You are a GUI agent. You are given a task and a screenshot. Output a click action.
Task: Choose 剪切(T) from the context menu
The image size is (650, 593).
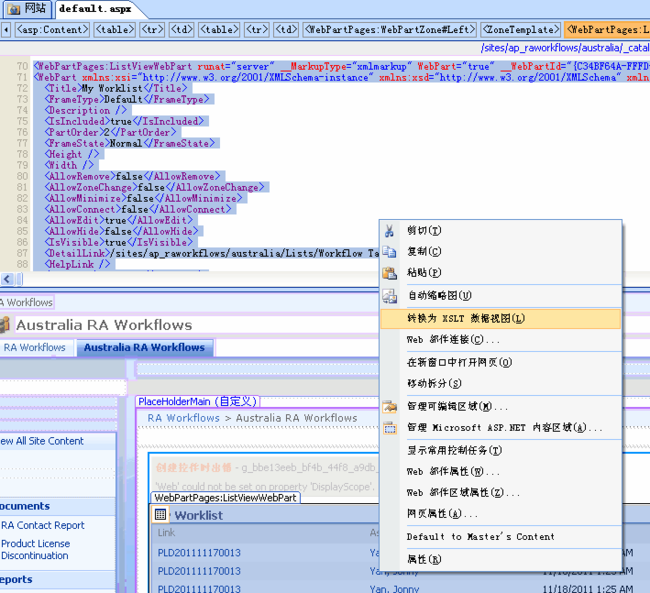click(x=500, y=231)
